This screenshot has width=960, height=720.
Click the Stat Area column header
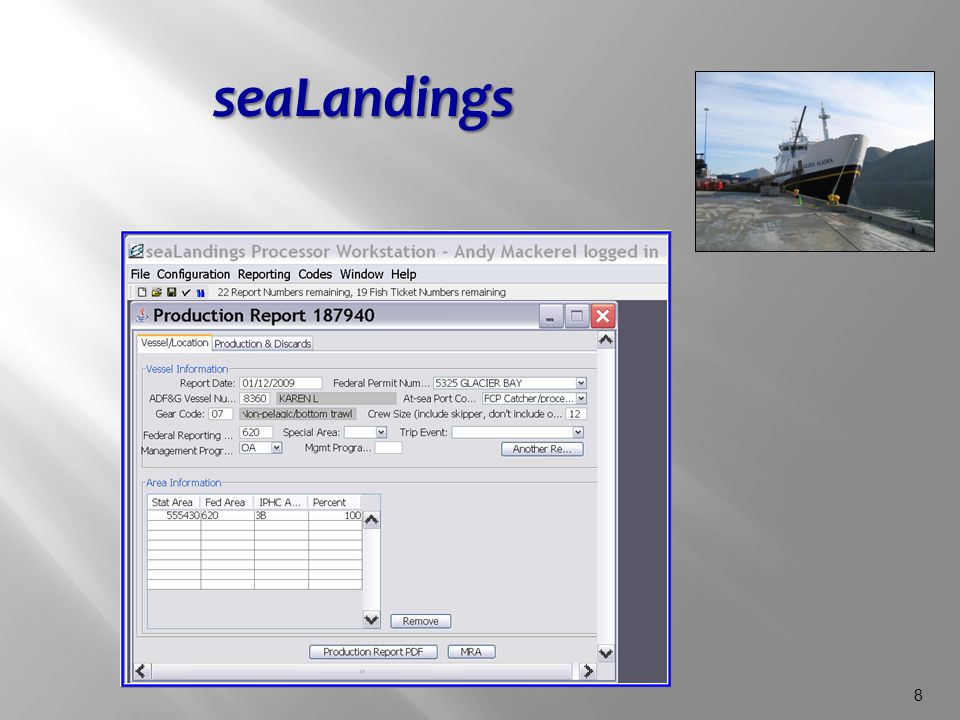173,502
